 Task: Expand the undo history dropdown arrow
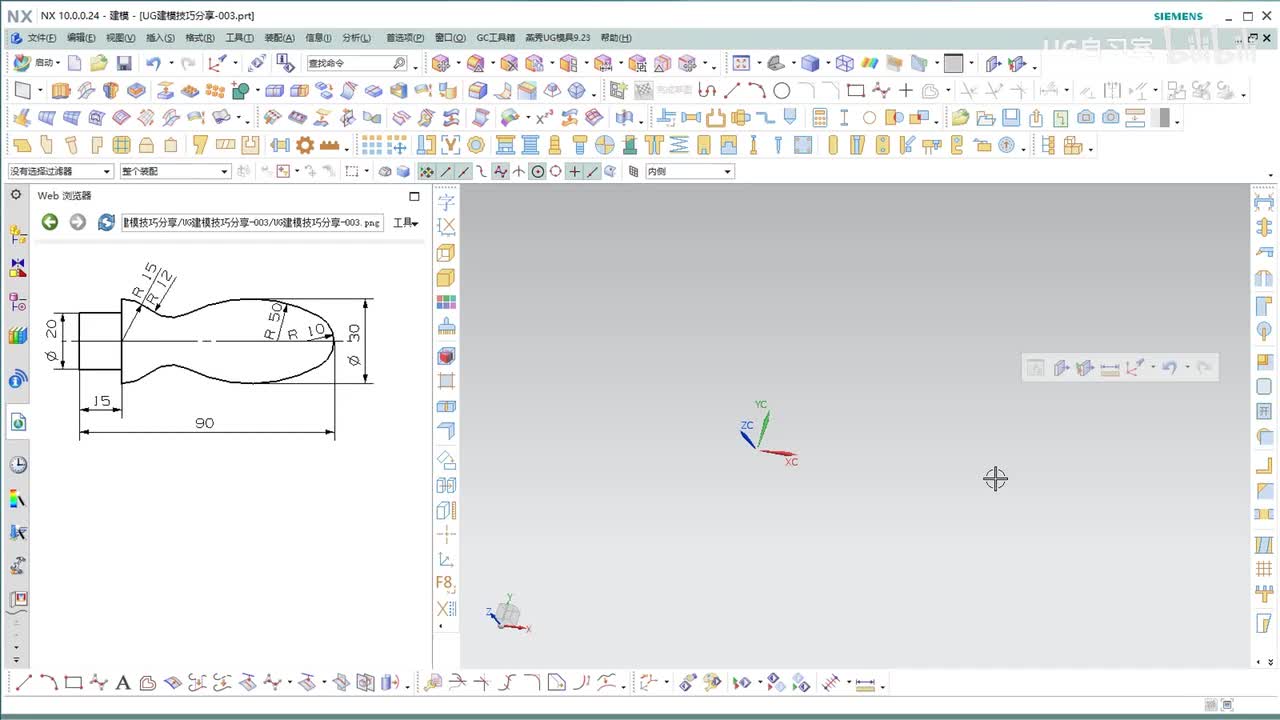tap(171, 63)
